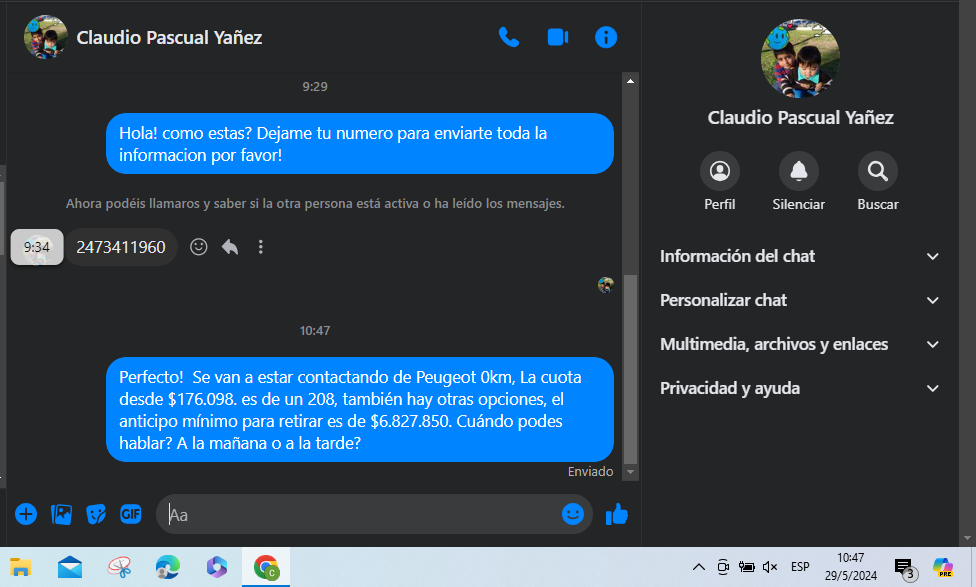
Task: Choose a sticker from the sticker icon
Action: pyautogui.click(x=96, y=514)
